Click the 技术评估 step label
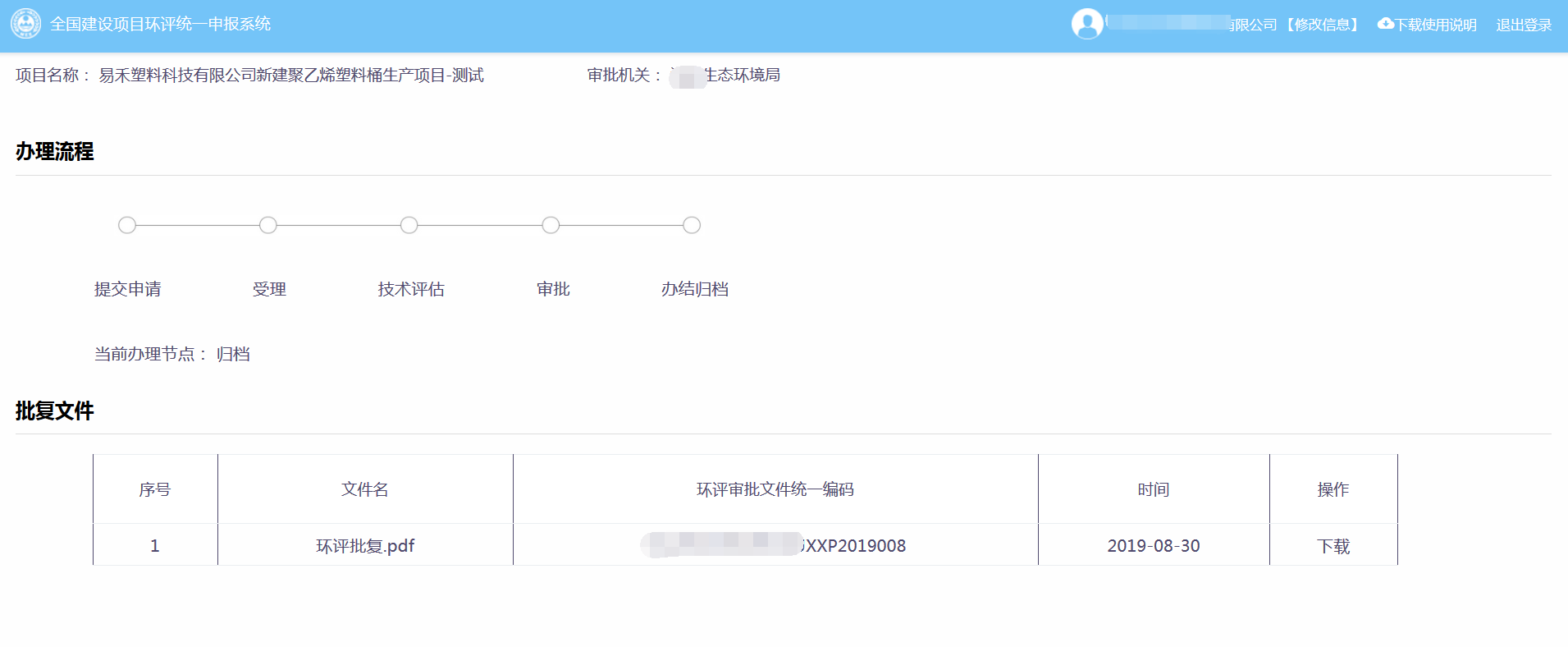Image resolution: width=1568 pixels, height=647 pixels. click(x=411, y=289)
